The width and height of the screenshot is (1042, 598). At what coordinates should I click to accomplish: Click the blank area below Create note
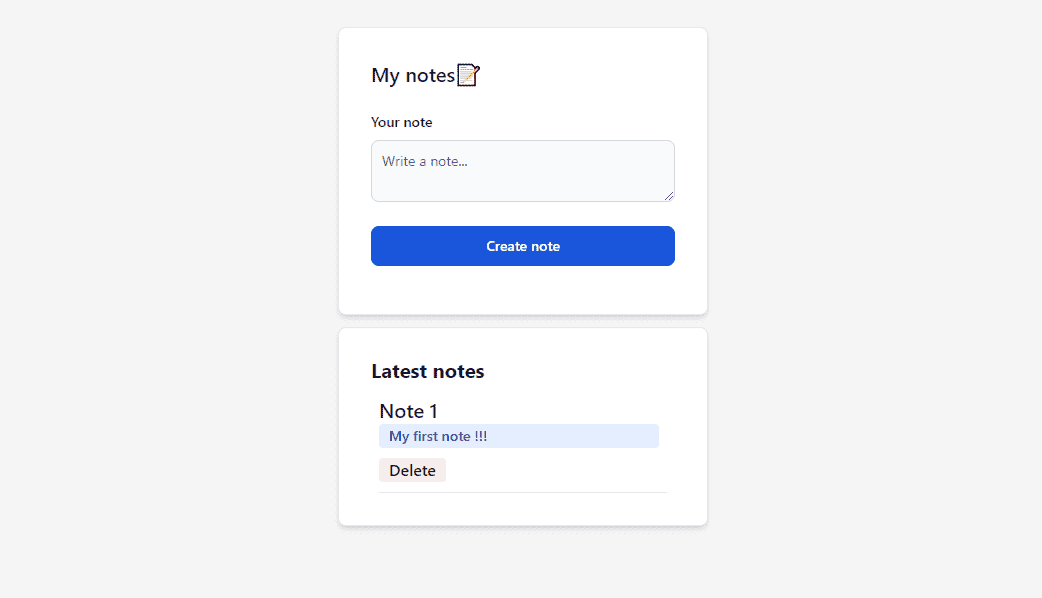[523, 290]
